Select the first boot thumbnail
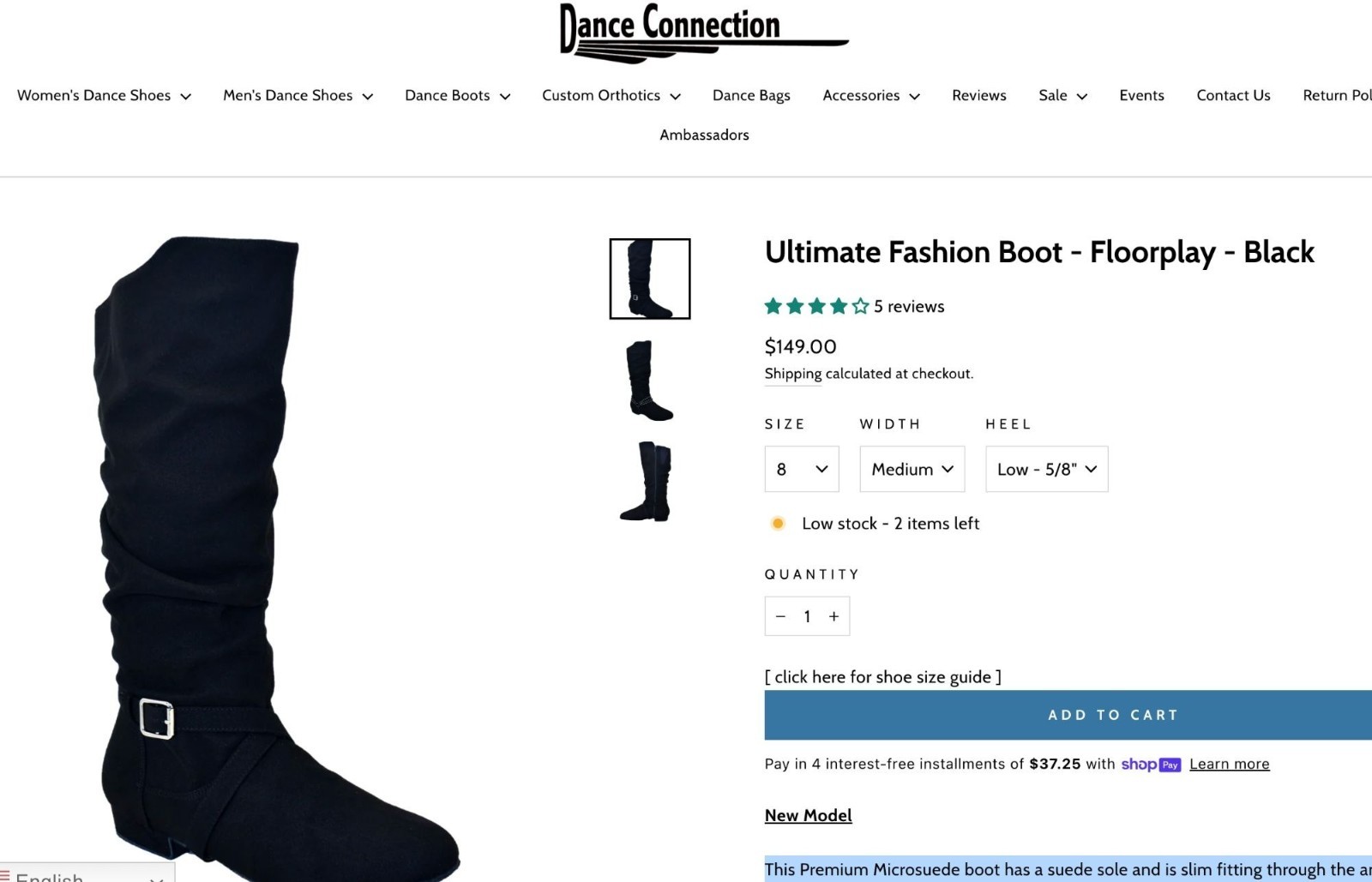This screenshot has height=882, width=1372. [650, 279]
